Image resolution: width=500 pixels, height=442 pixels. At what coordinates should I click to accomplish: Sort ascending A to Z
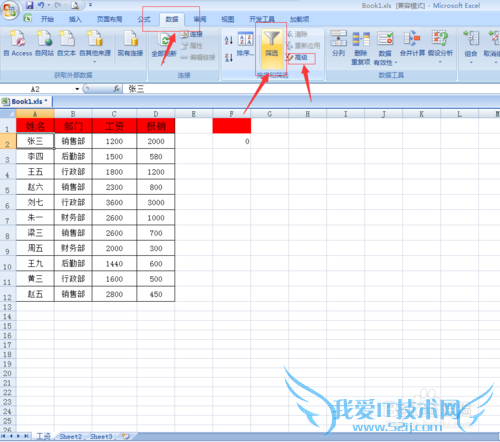click(229, 41)
